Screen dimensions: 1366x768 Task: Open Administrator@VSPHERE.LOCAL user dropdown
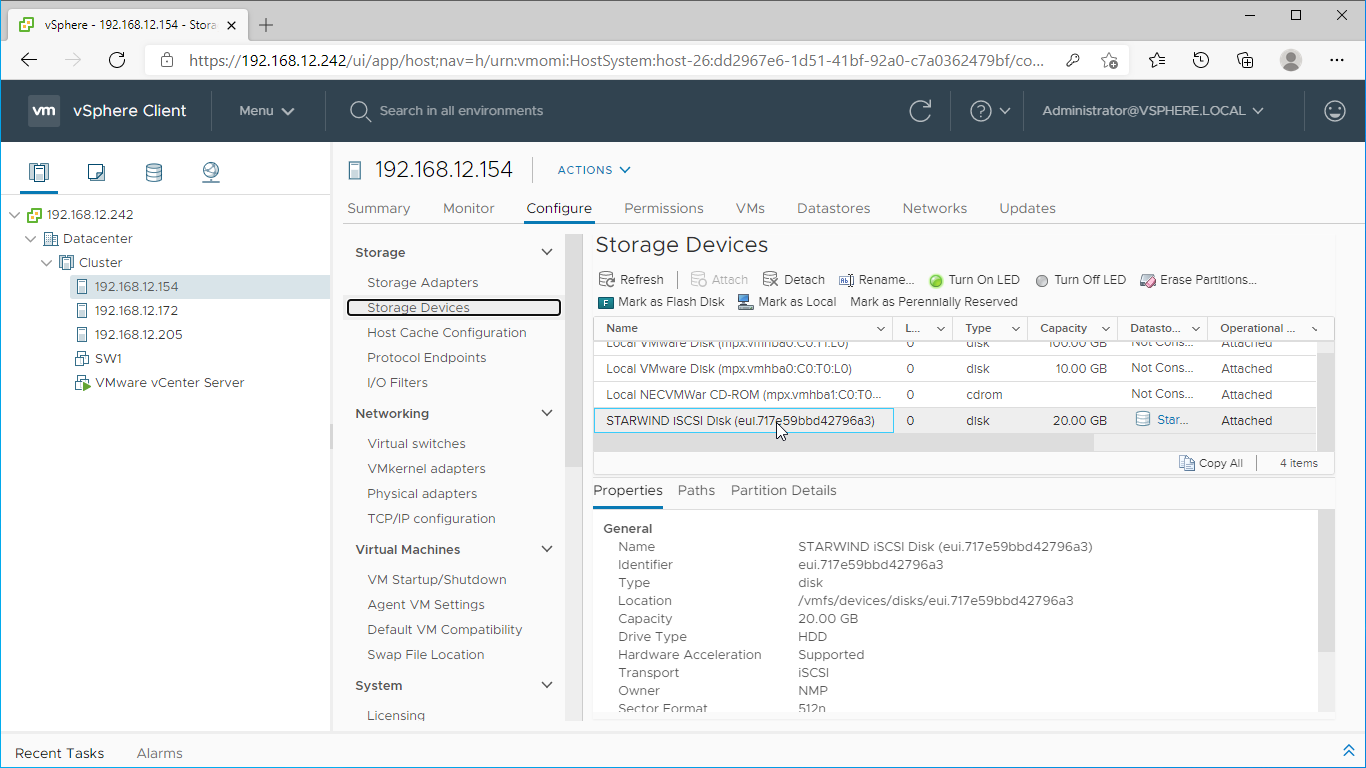(1153, 111)
